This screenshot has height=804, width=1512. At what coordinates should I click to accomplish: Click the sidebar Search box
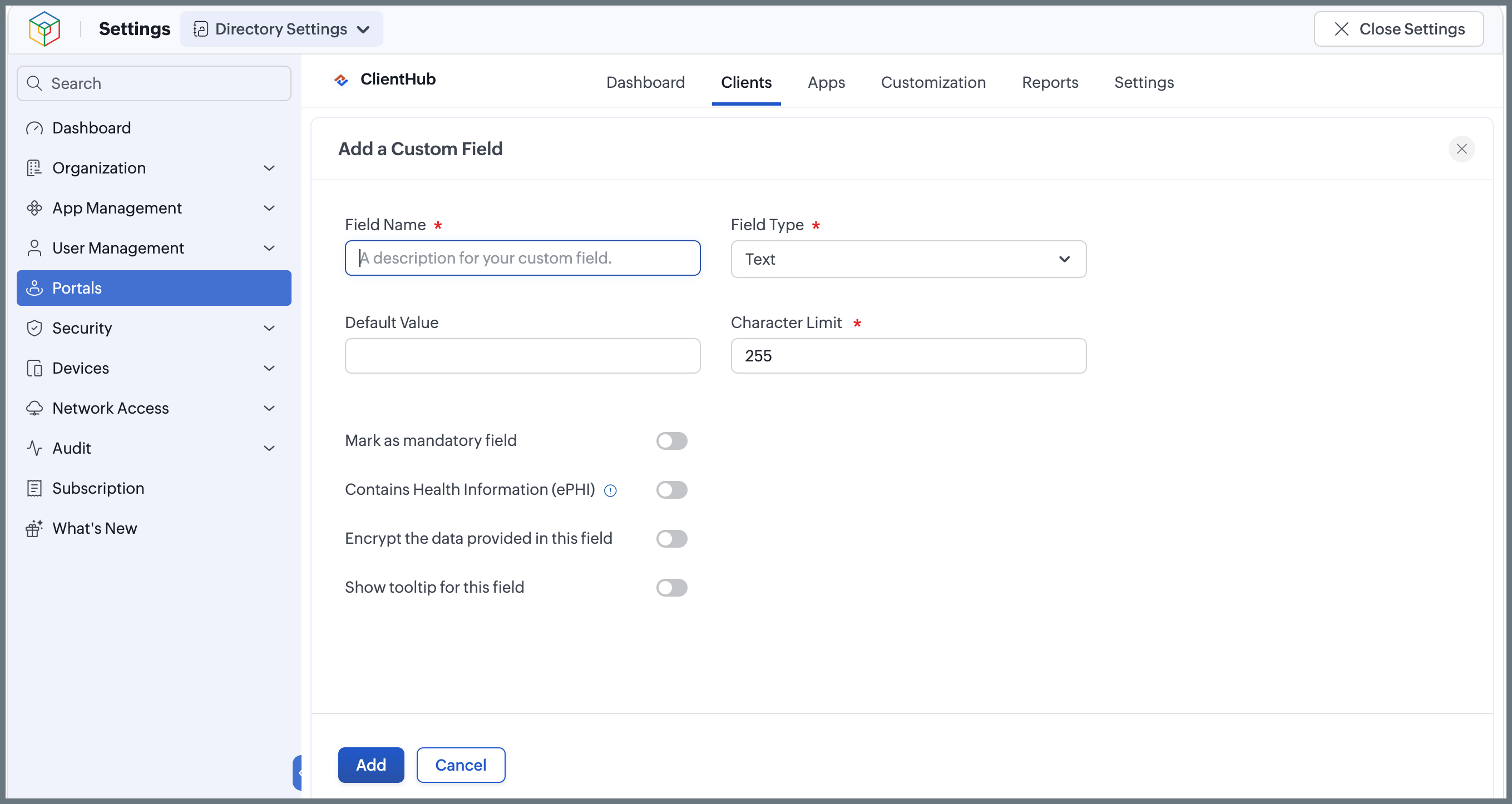(154, 83)
